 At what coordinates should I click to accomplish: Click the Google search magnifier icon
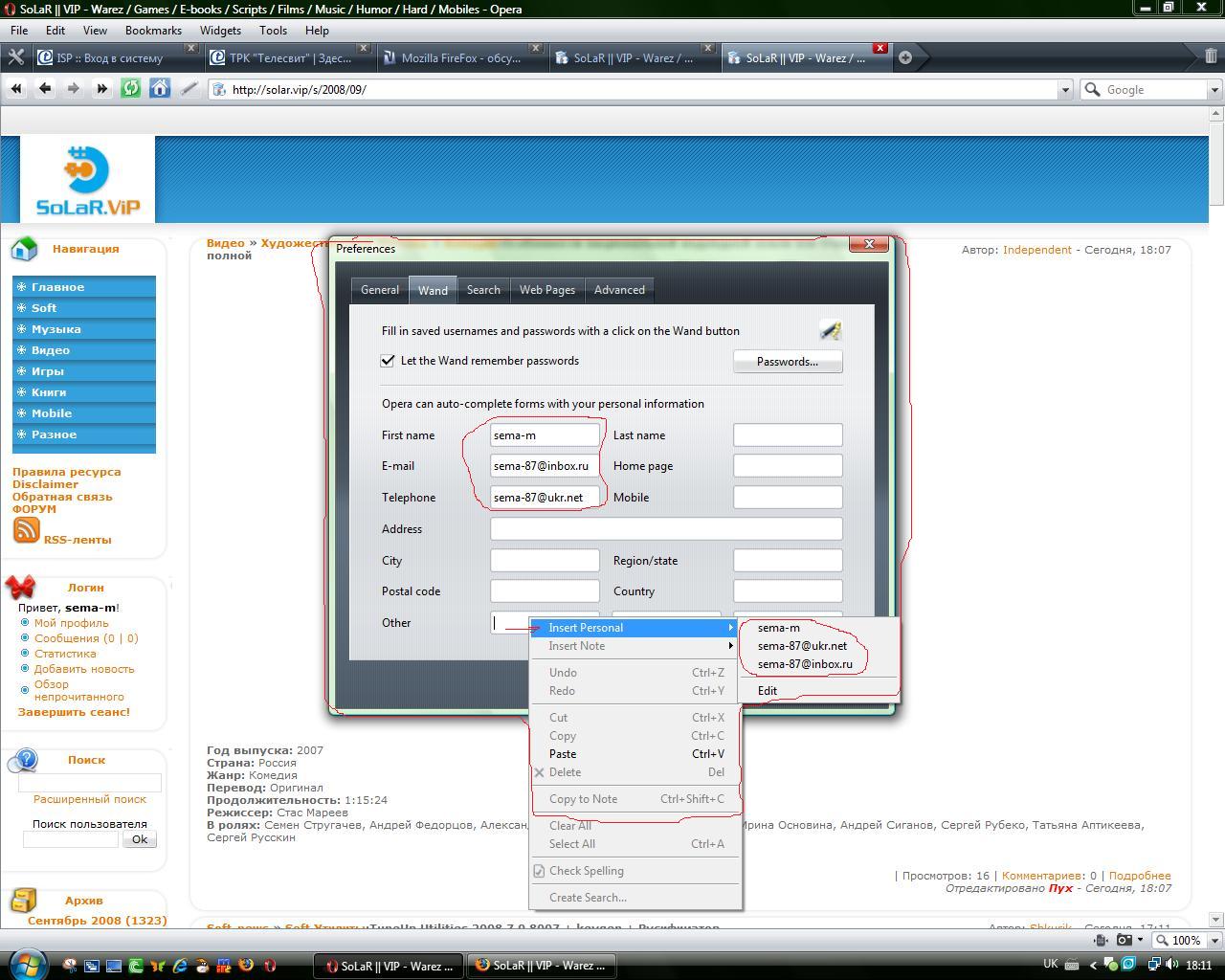[1092, 89]
